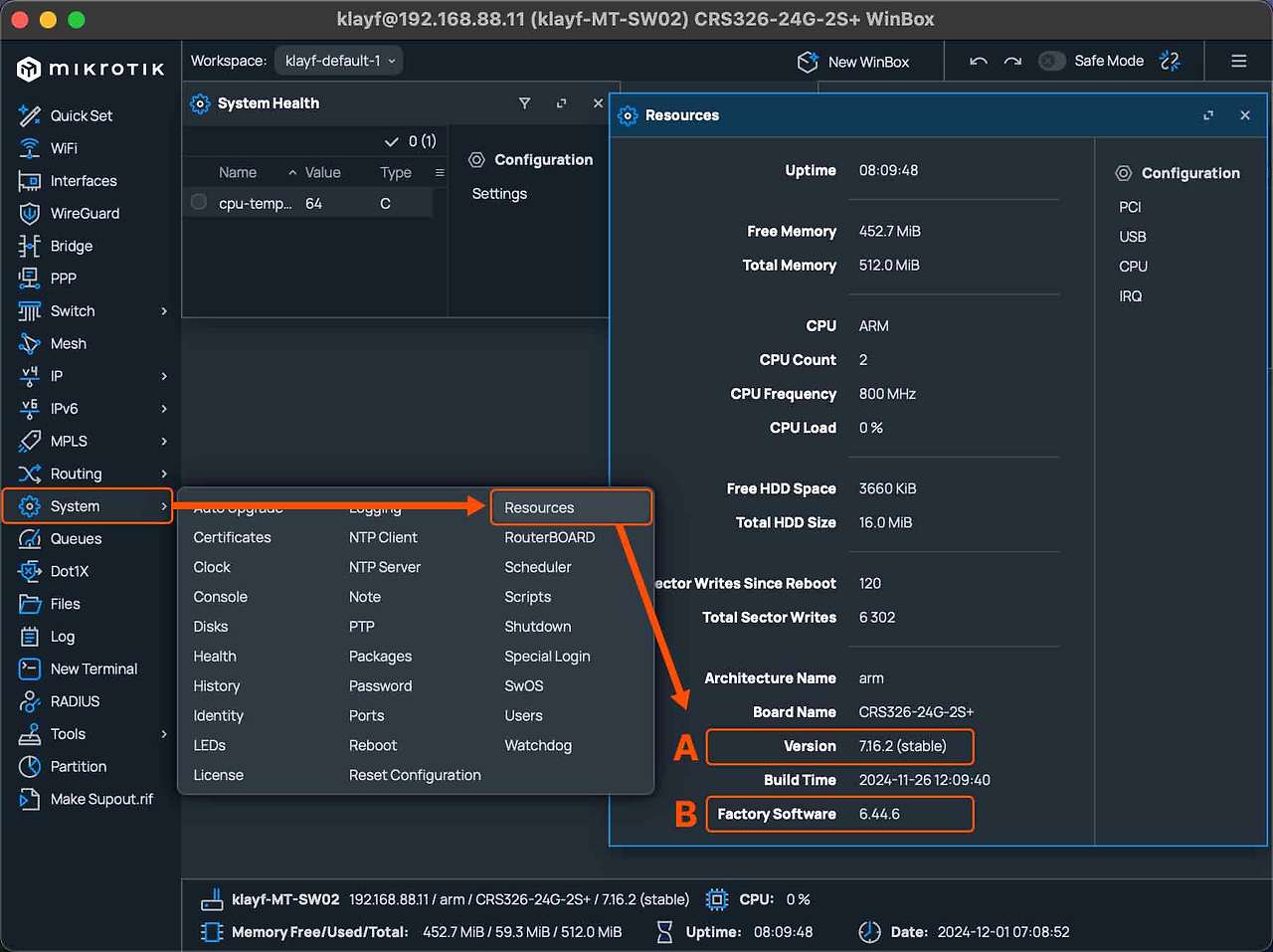
Task: Open Quick Set from the sidebar
Action: (82, 115)
